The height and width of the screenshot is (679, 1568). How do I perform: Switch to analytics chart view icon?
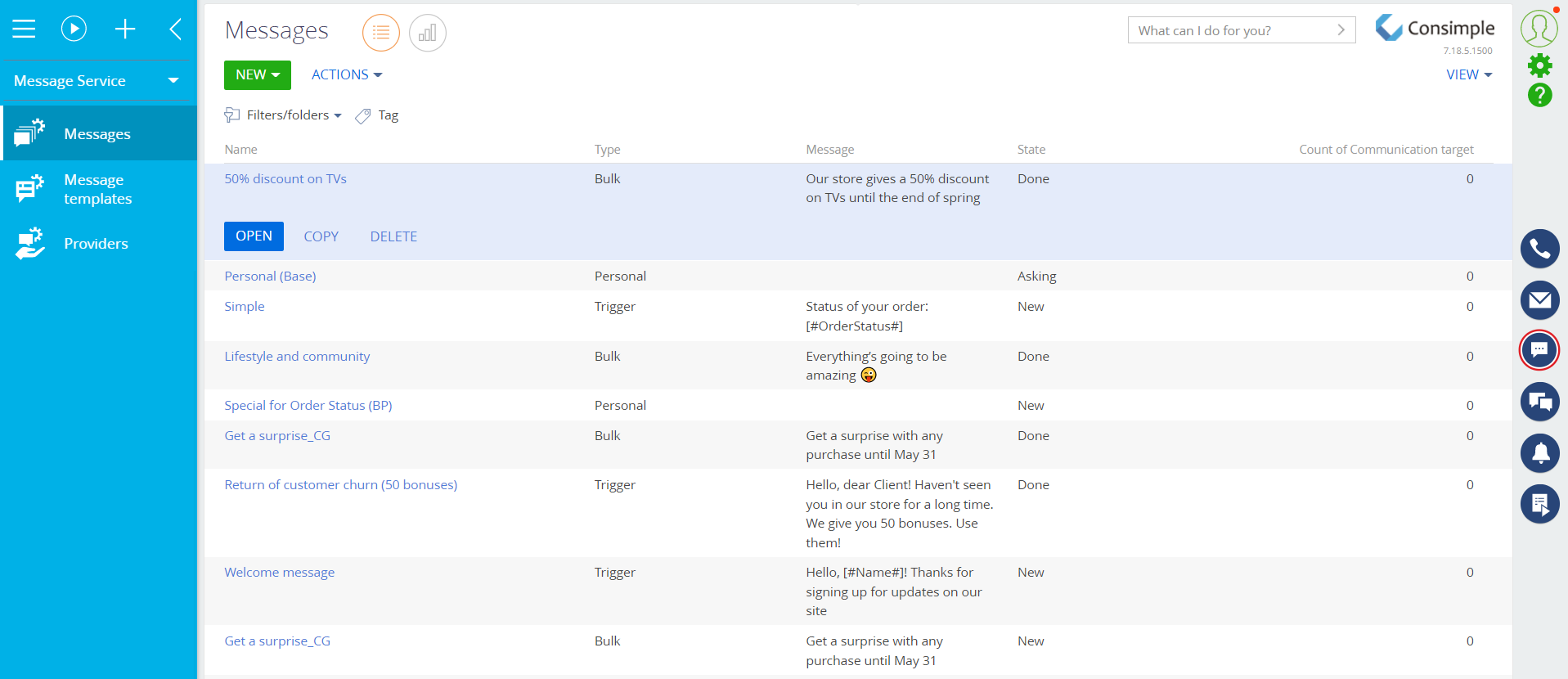pyautogui.click(x=427, y=33)
